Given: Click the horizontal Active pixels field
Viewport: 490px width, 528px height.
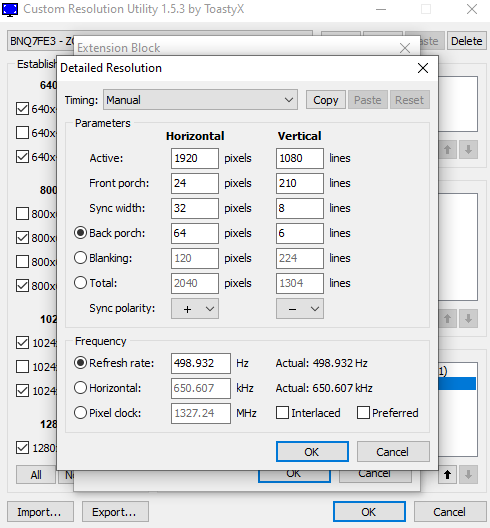Looking at the screenshot, I should point(195,158).
